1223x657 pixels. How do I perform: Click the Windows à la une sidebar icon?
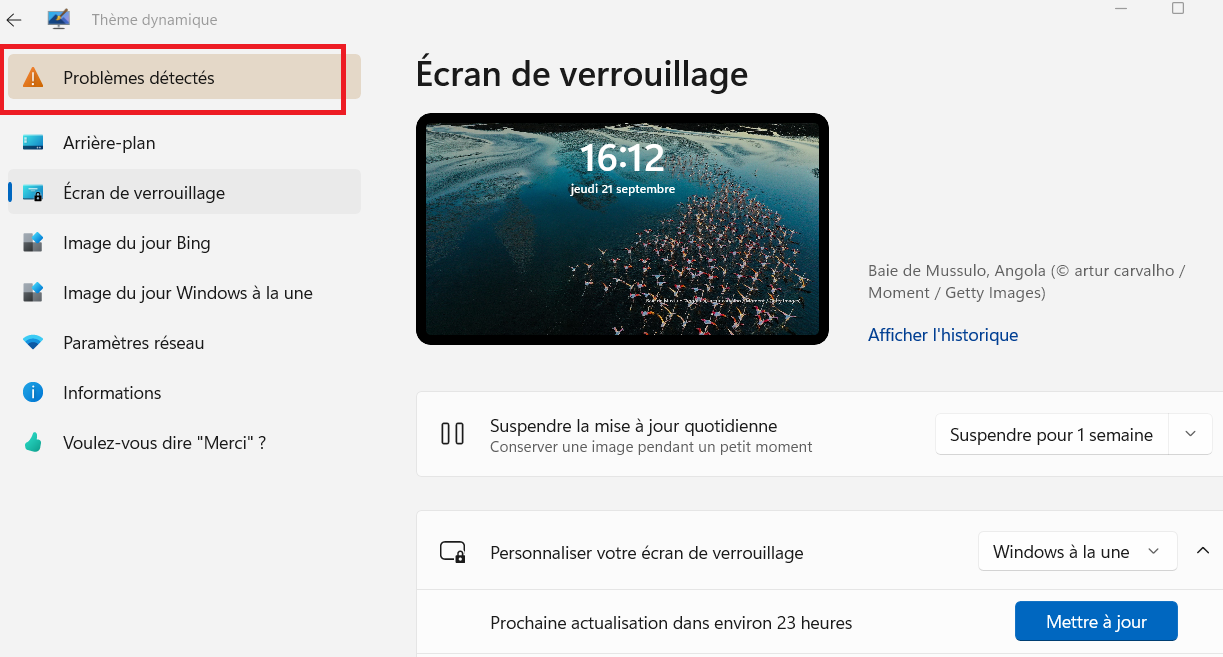click(33, 293)
